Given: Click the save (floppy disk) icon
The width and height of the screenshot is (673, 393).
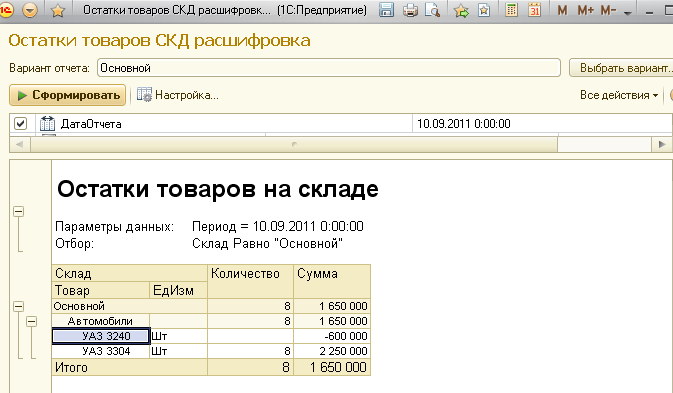Looking at the screenshot, I should 386,10.
